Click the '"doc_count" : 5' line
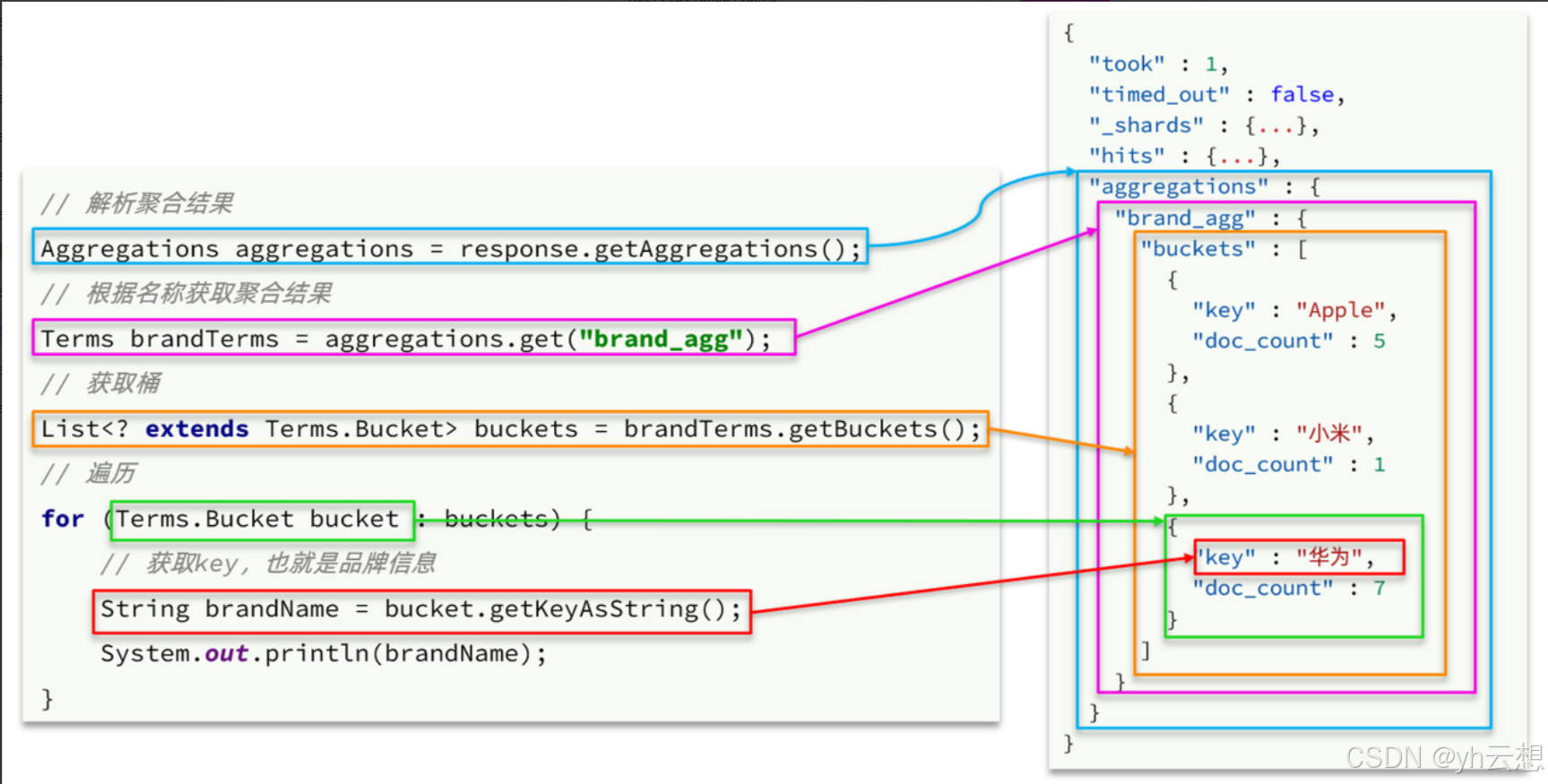The width and height of the screenshot is (1548, 784). click(x=1288, y=340)
